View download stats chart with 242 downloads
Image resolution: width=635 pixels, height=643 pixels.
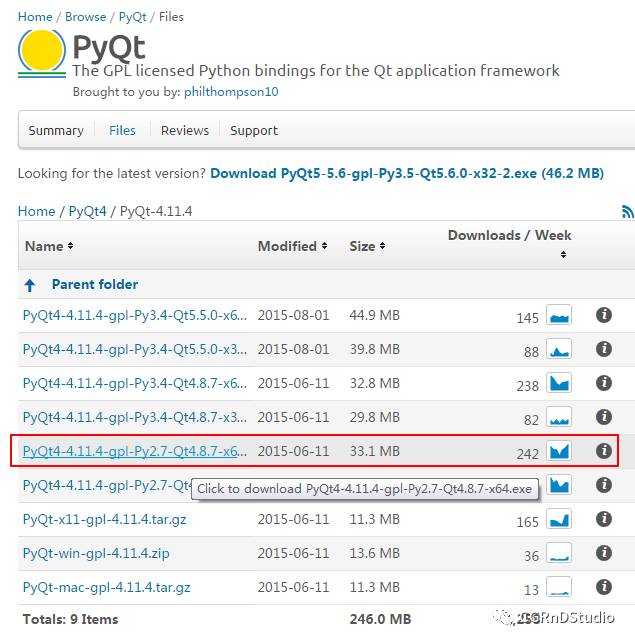pos(559,451)
